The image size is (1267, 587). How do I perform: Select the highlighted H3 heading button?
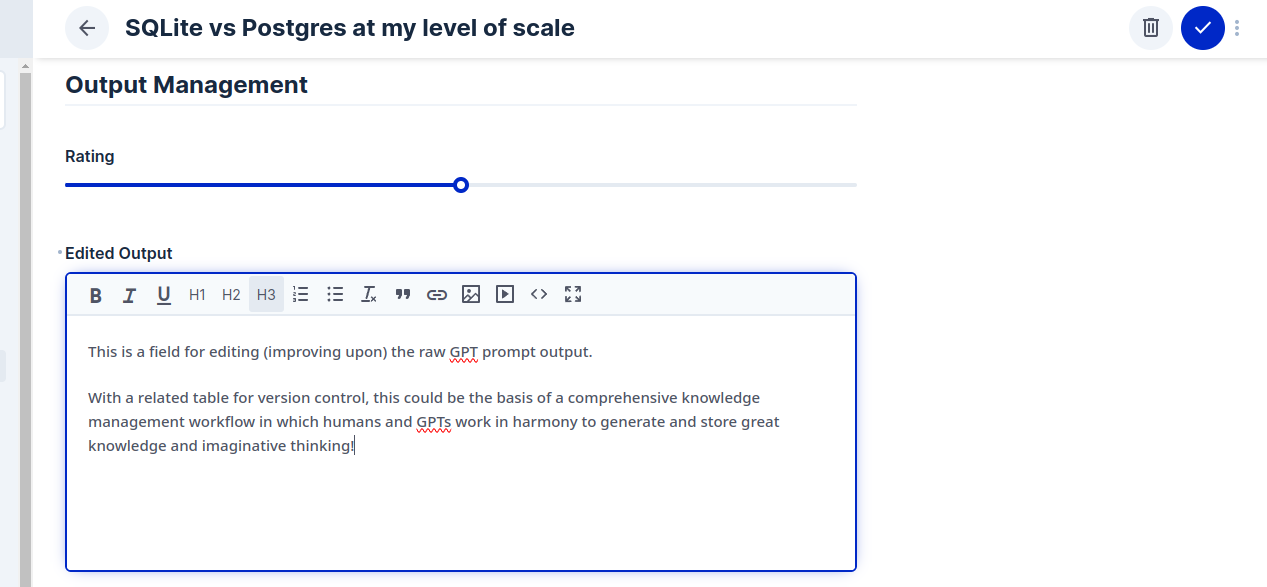266,295
